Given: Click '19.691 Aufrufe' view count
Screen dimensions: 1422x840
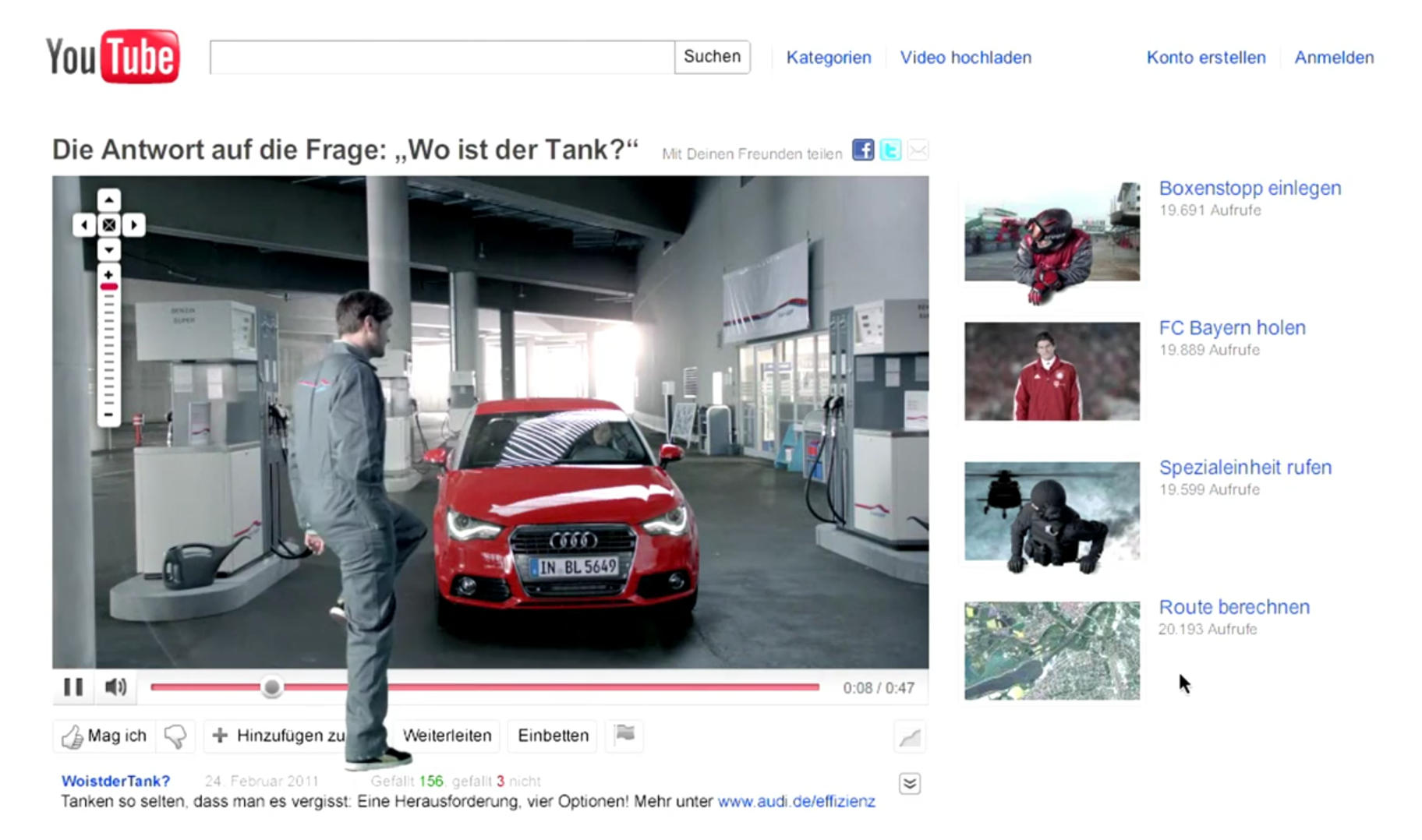Looking at the screenshot, I should [1210, 210].
